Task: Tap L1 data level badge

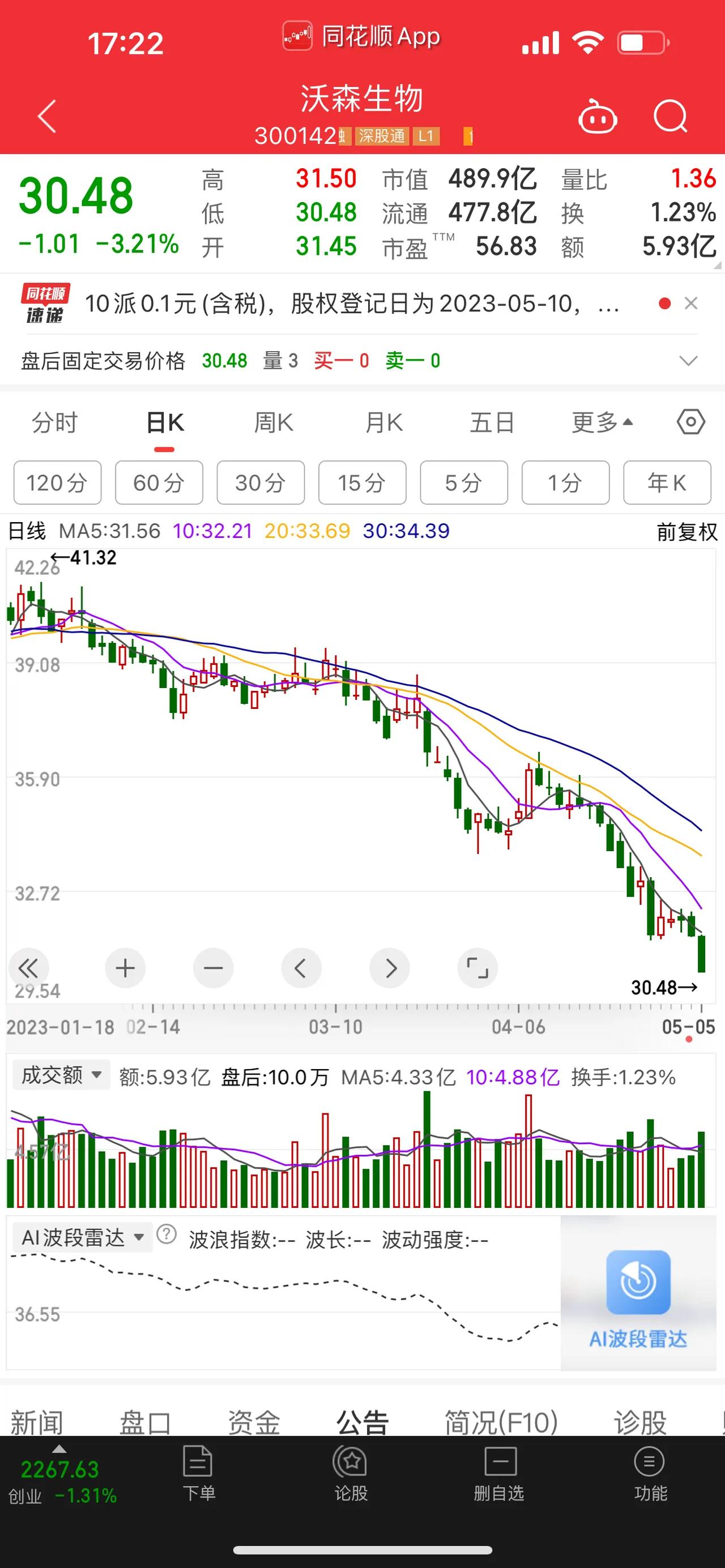Action: (x=425, y=136)
